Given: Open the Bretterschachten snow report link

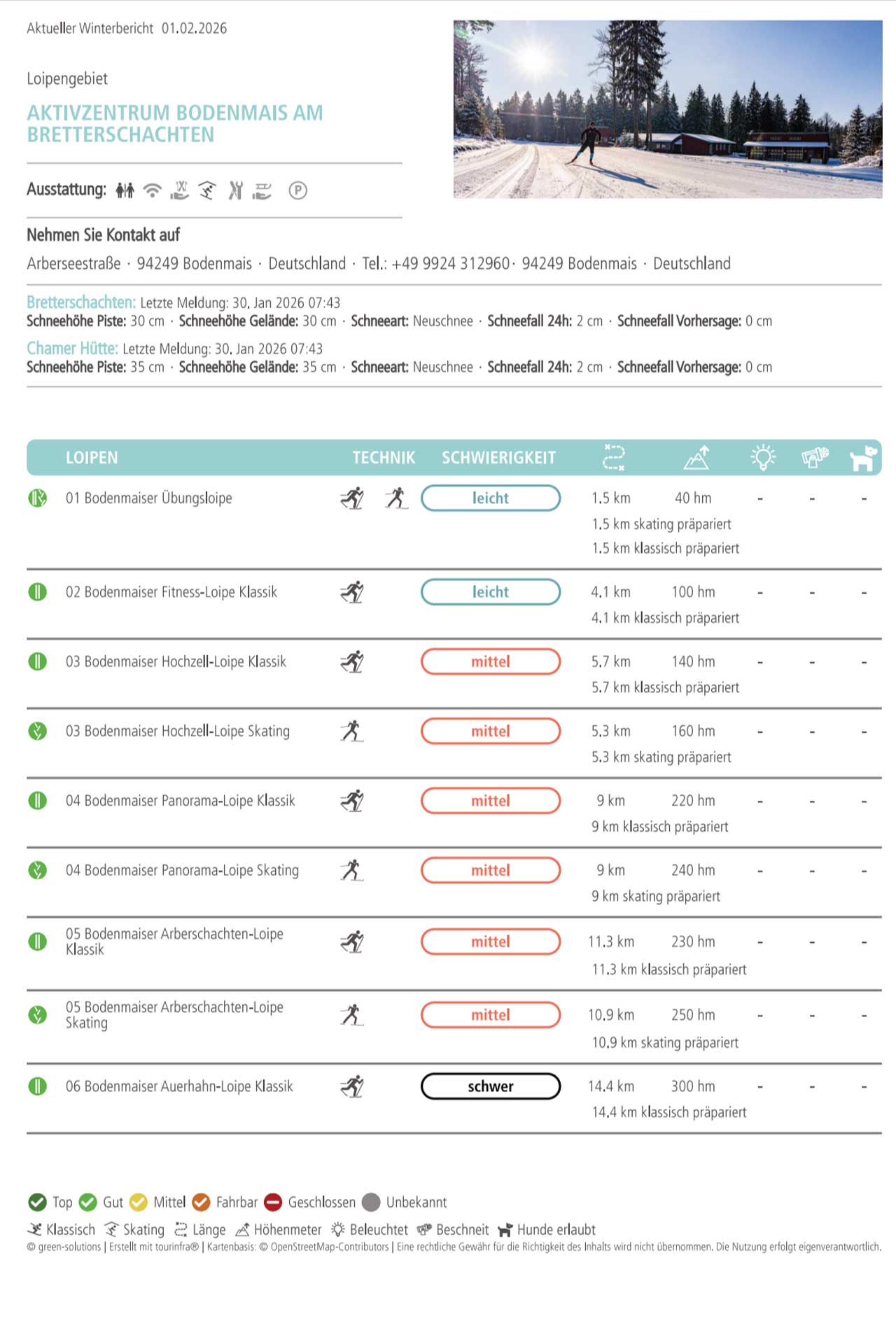Looking at the screenshot, I should (x=81, y=302).
